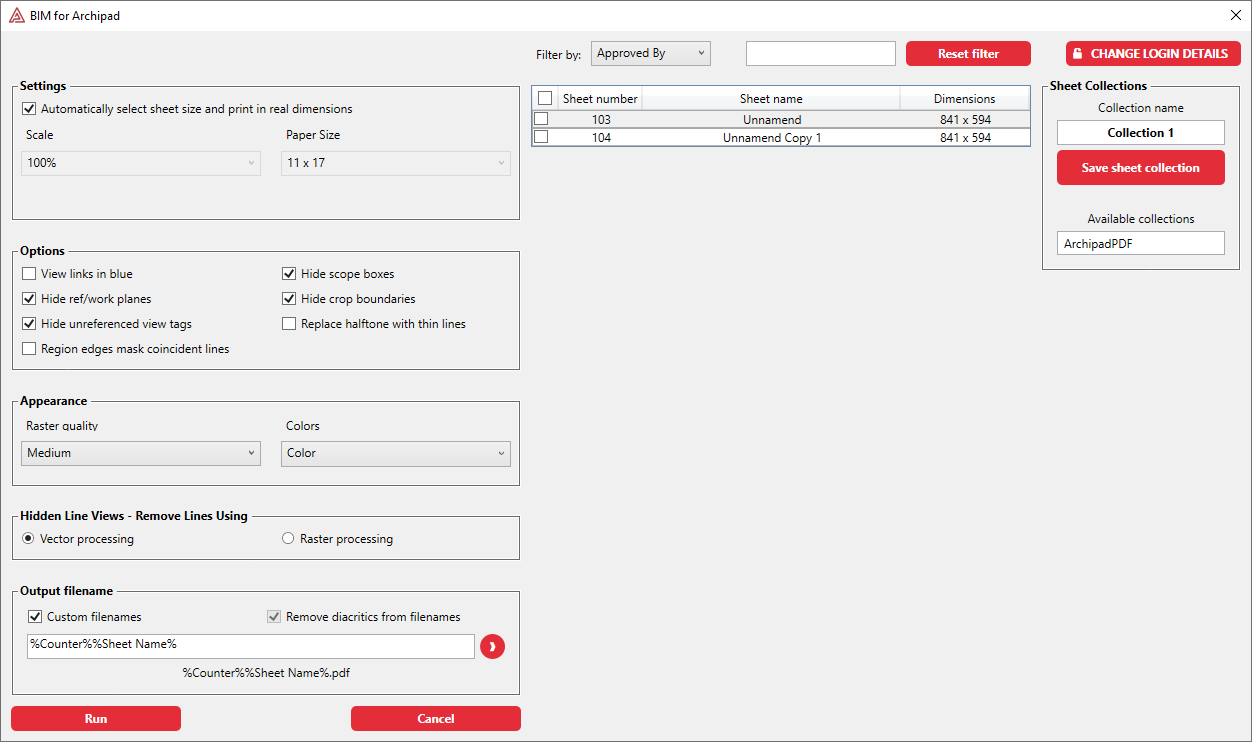1252x742 pixels.
Task: Click 841 x 594 dimensions for sheet 103
Action: click(966, 120)
